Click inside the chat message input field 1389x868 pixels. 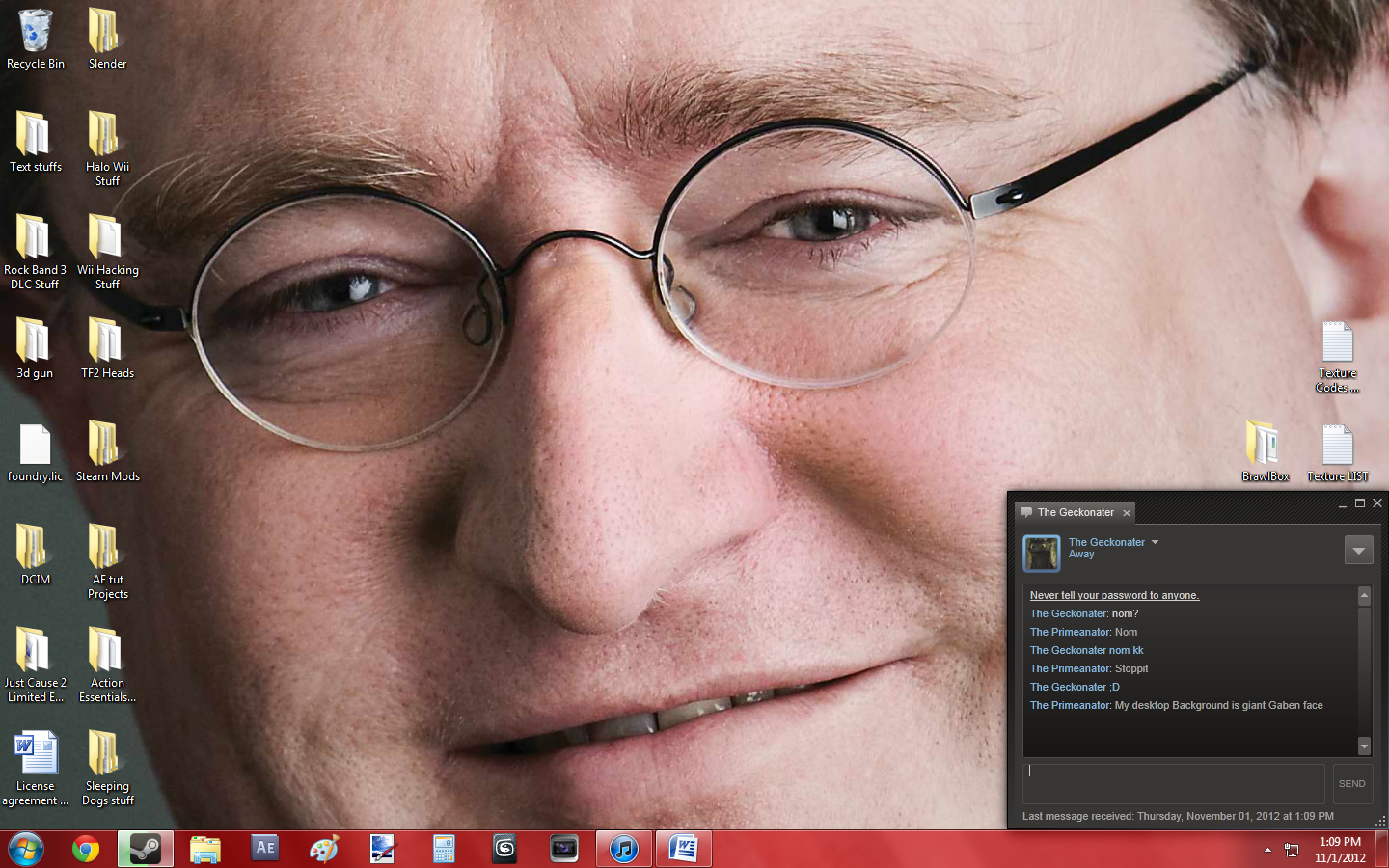1173,783
